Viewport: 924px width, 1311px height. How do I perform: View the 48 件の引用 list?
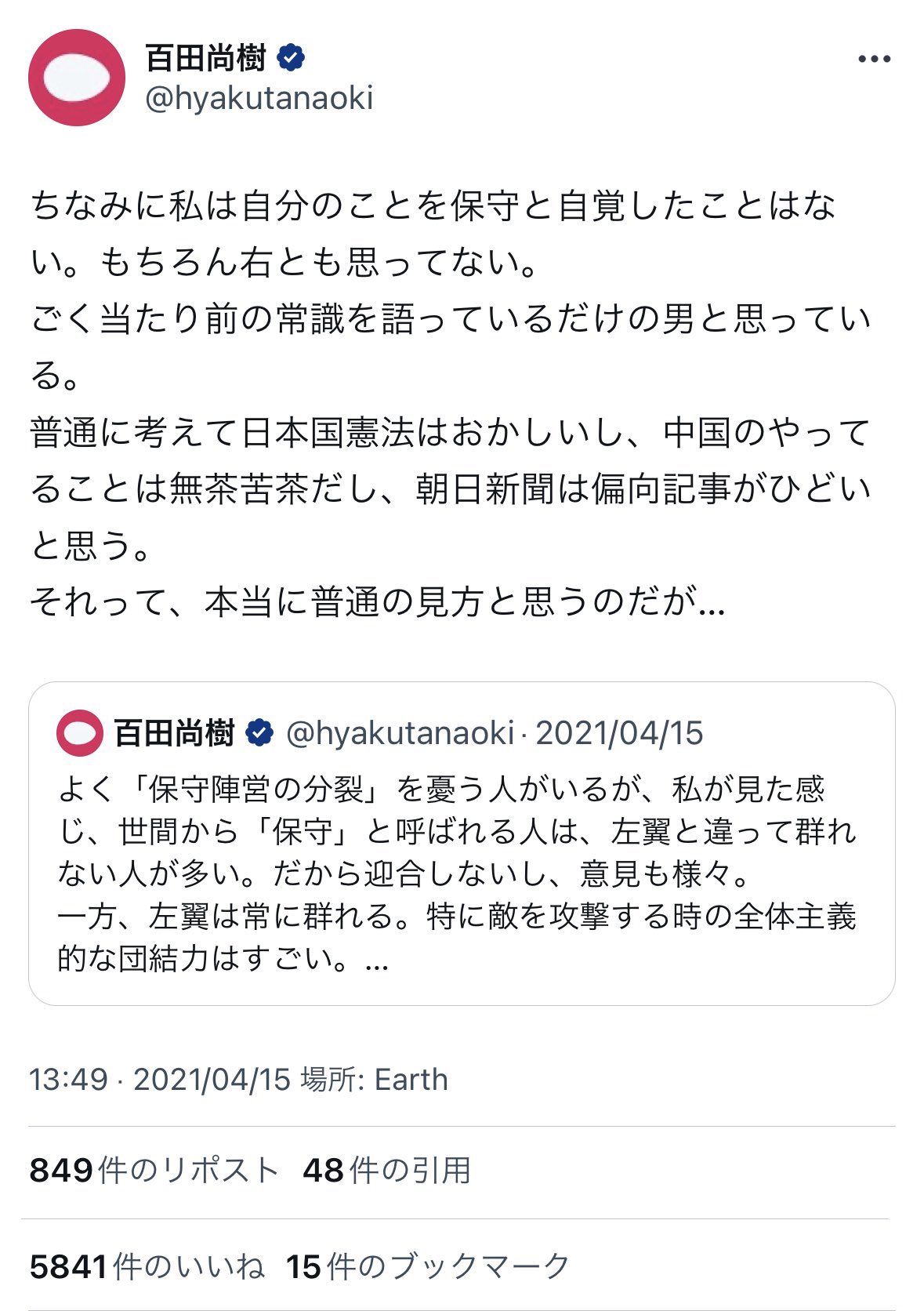(x=386, y=1171)
